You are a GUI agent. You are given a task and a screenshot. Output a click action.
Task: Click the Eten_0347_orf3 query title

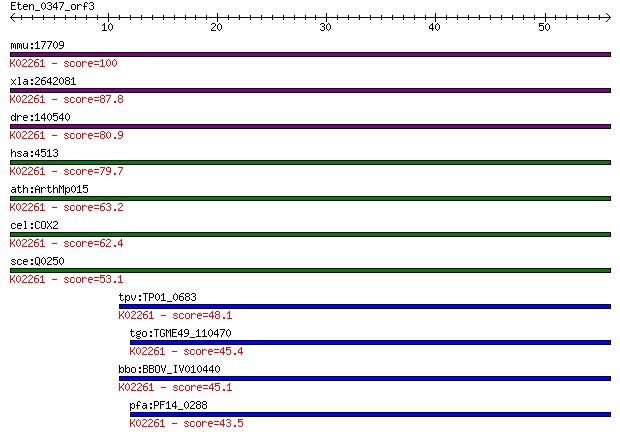(x=52, y=6)
